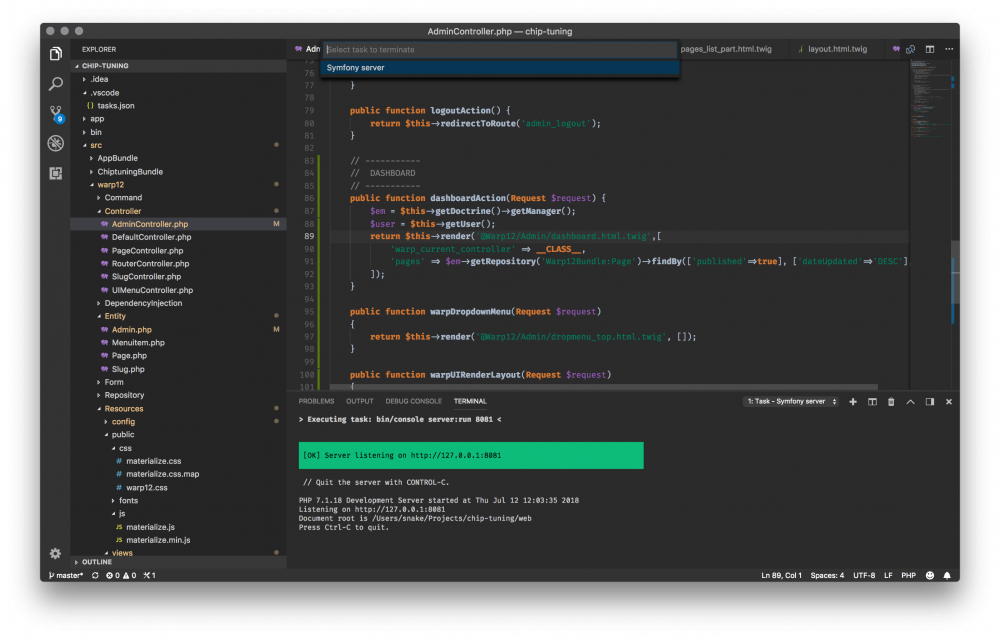Open the layout.html.twig editor tab
Screen dimensions: 1000x639
(x=836, y=49)
